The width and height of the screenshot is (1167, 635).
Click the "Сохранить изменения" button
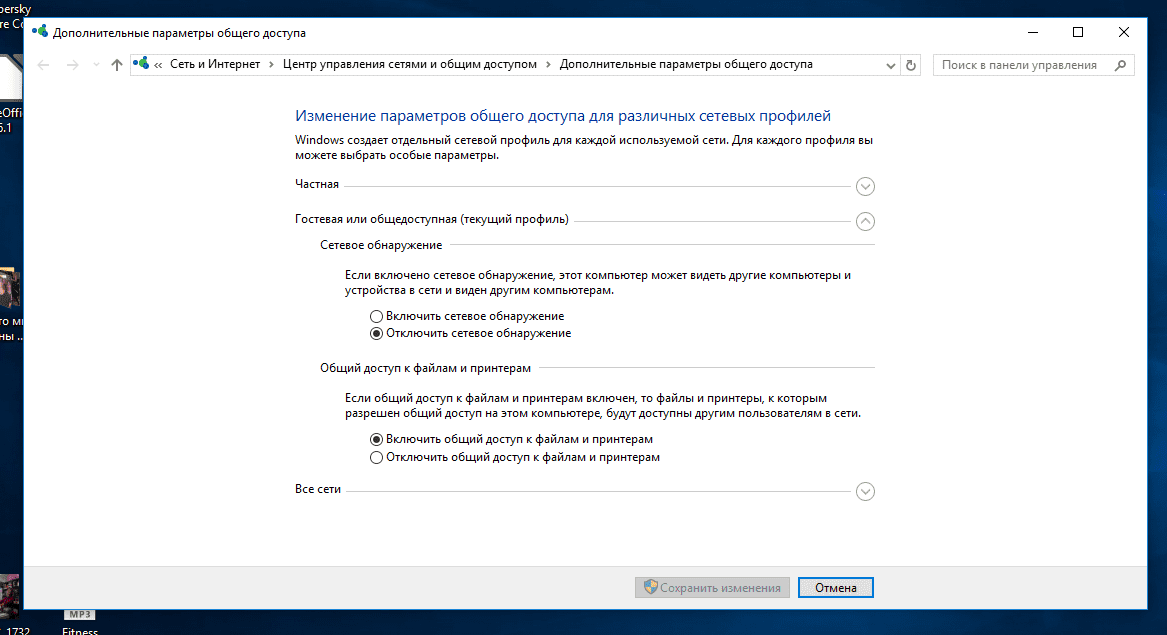[x=712, y=587]
